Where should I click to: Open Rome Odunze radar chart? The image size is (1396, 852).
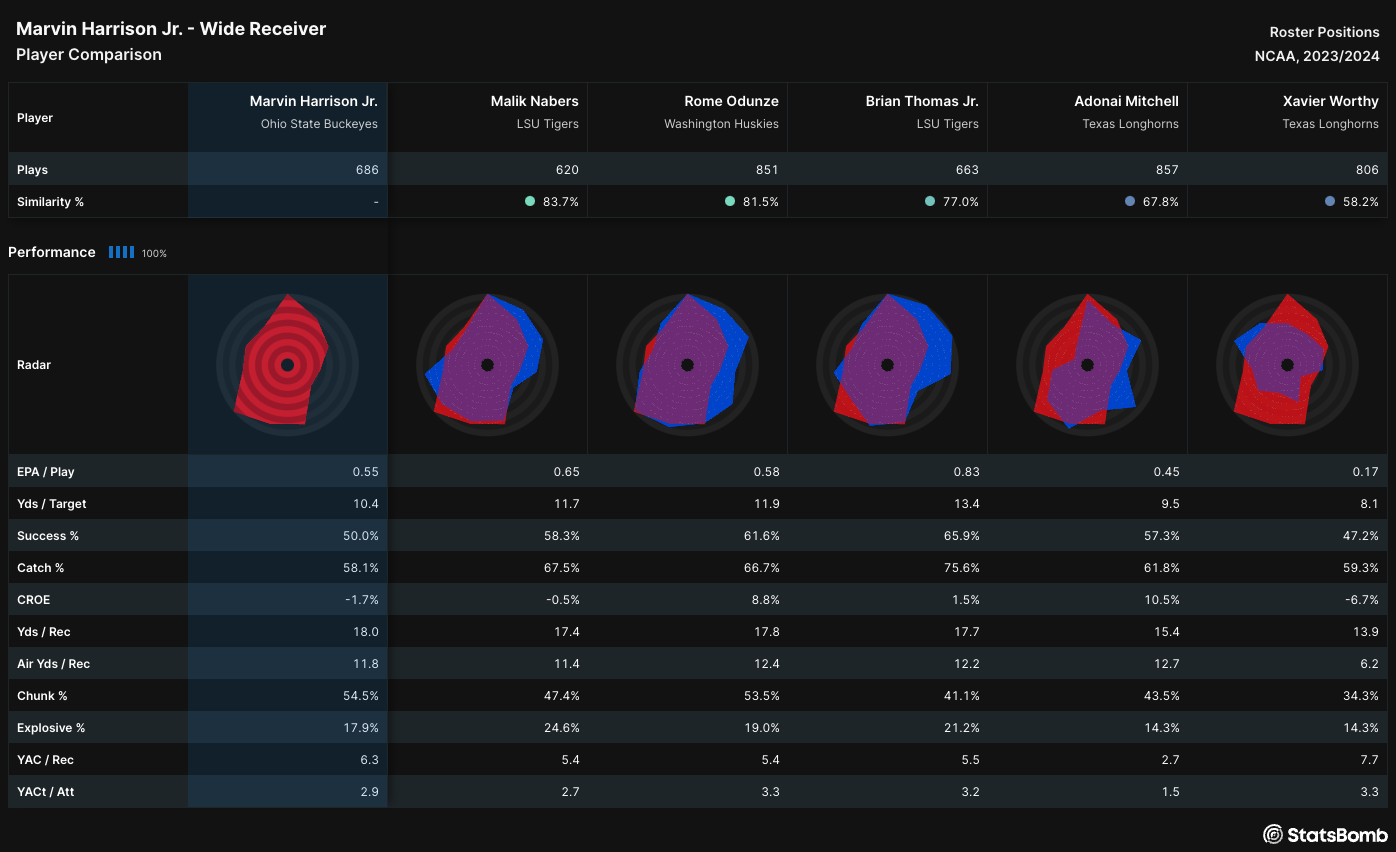tap(687, 365)
